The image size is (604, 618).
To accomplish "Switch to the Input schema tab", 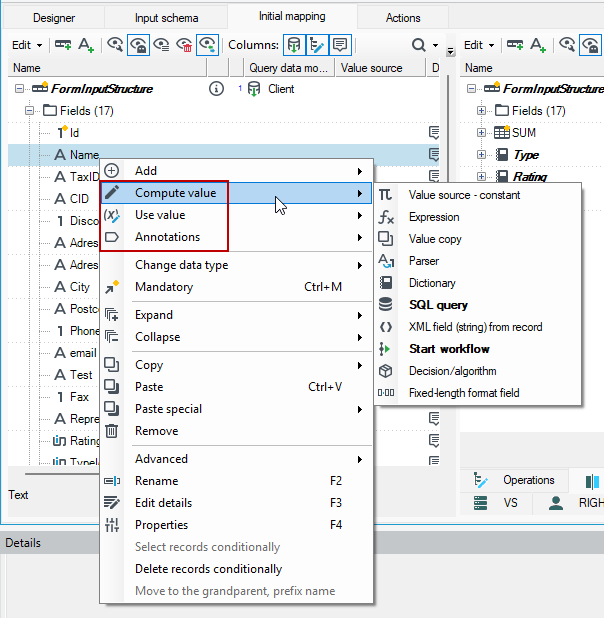I will pyautogui.click(x=166, y=18).
